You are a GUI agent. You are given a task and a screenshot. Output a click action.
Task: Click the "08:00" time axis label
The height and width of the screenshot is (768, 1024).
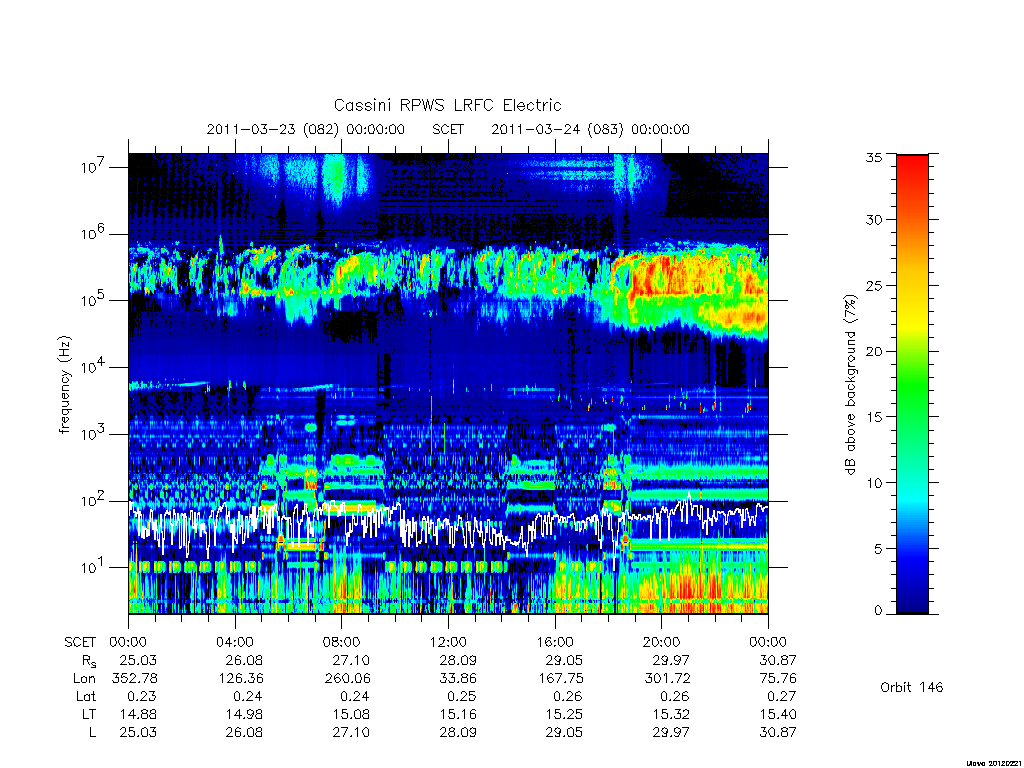(x=342, y=643)
